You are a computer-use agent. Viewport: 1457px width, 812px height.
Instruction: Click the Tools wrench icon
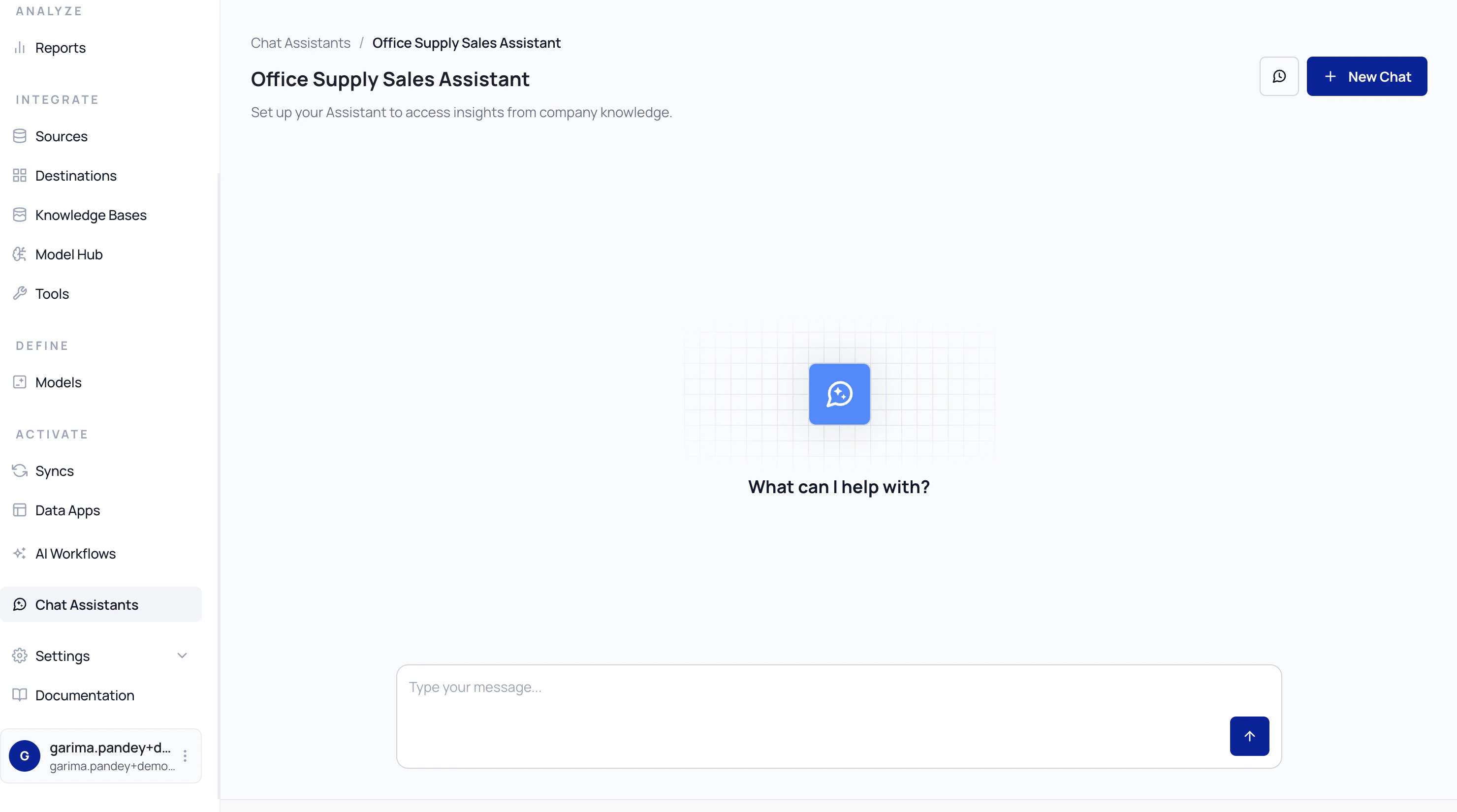20,293
